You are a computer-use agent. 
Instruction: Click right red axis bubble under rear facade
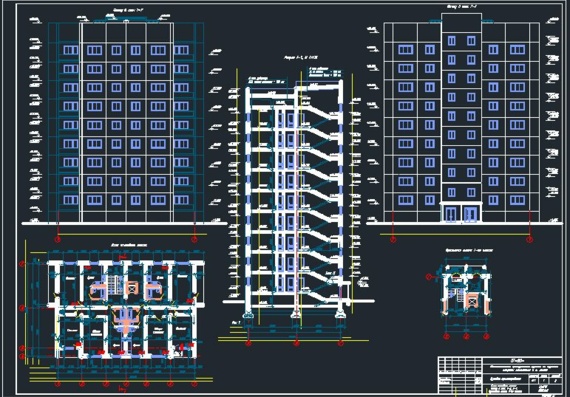(x=530, y=240)
